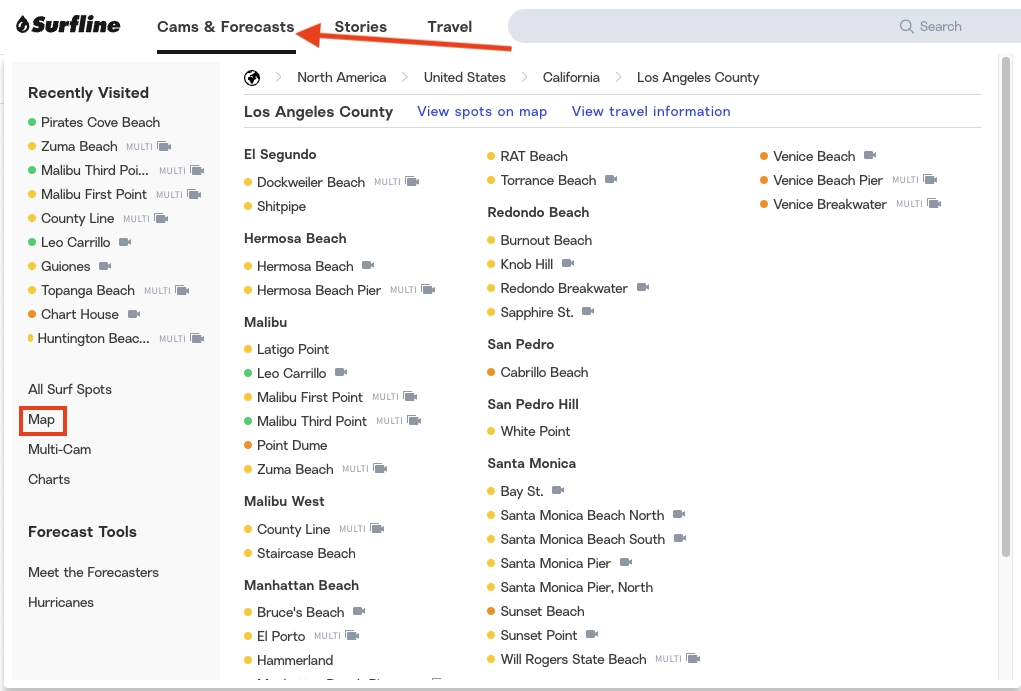
Task: Click camera icon beside Leo Carrillo in Recently Visited
Action: pyautogui.click(x=125, y=242)
